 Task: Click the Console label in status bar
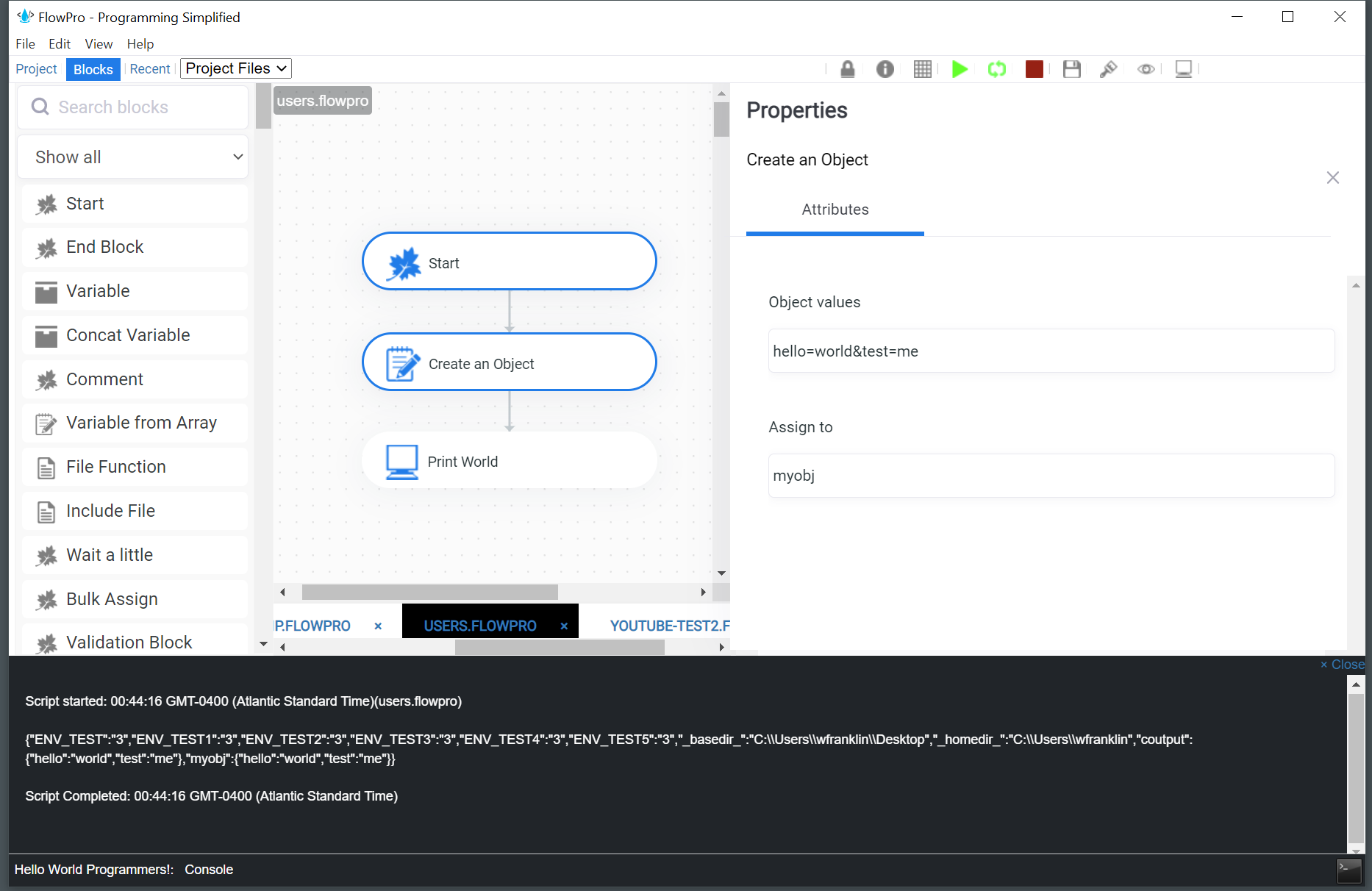[x=209, y=870]
